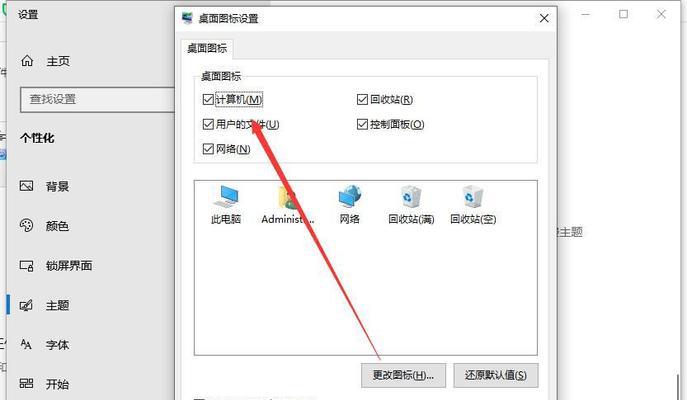Image resolution: width=687 pixels, height=400 pixels.
Task: Focus the 查找设置 search field
Action: pyautogui.click(x=97, y=99)
